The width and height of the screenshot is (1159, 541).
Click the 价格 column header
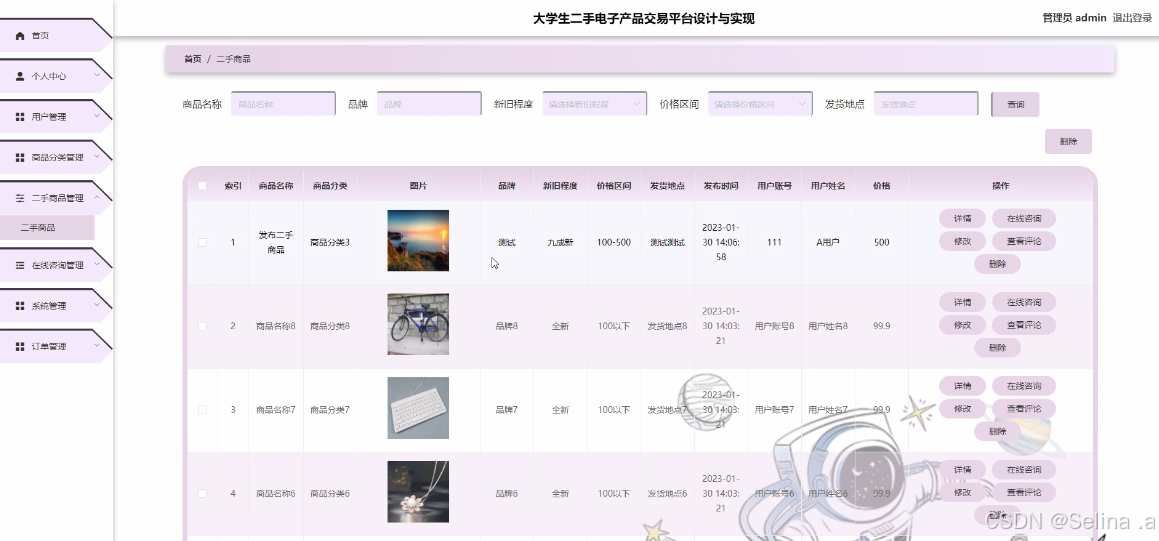(x=881, y=186)
